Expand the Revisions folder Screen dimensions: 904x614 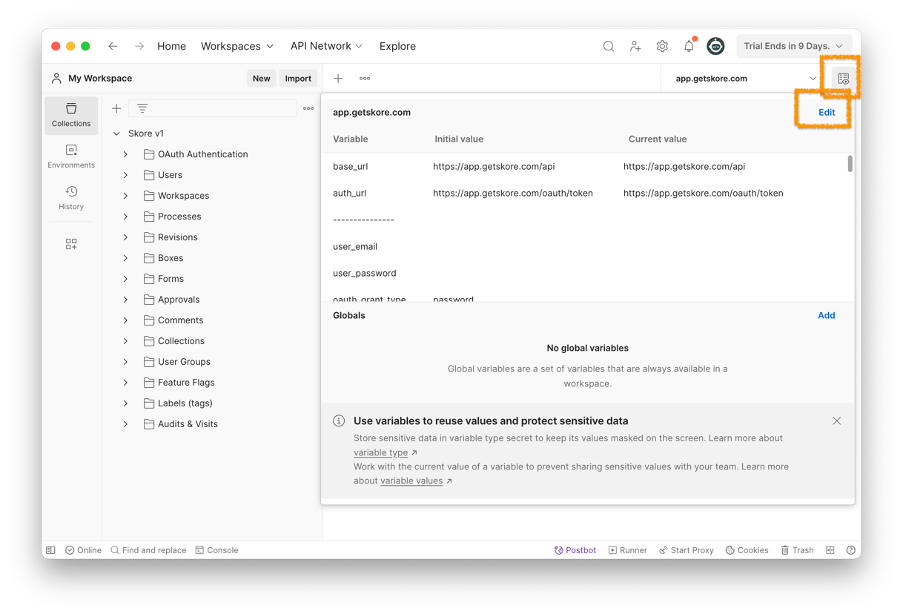[x=125, y=237]
